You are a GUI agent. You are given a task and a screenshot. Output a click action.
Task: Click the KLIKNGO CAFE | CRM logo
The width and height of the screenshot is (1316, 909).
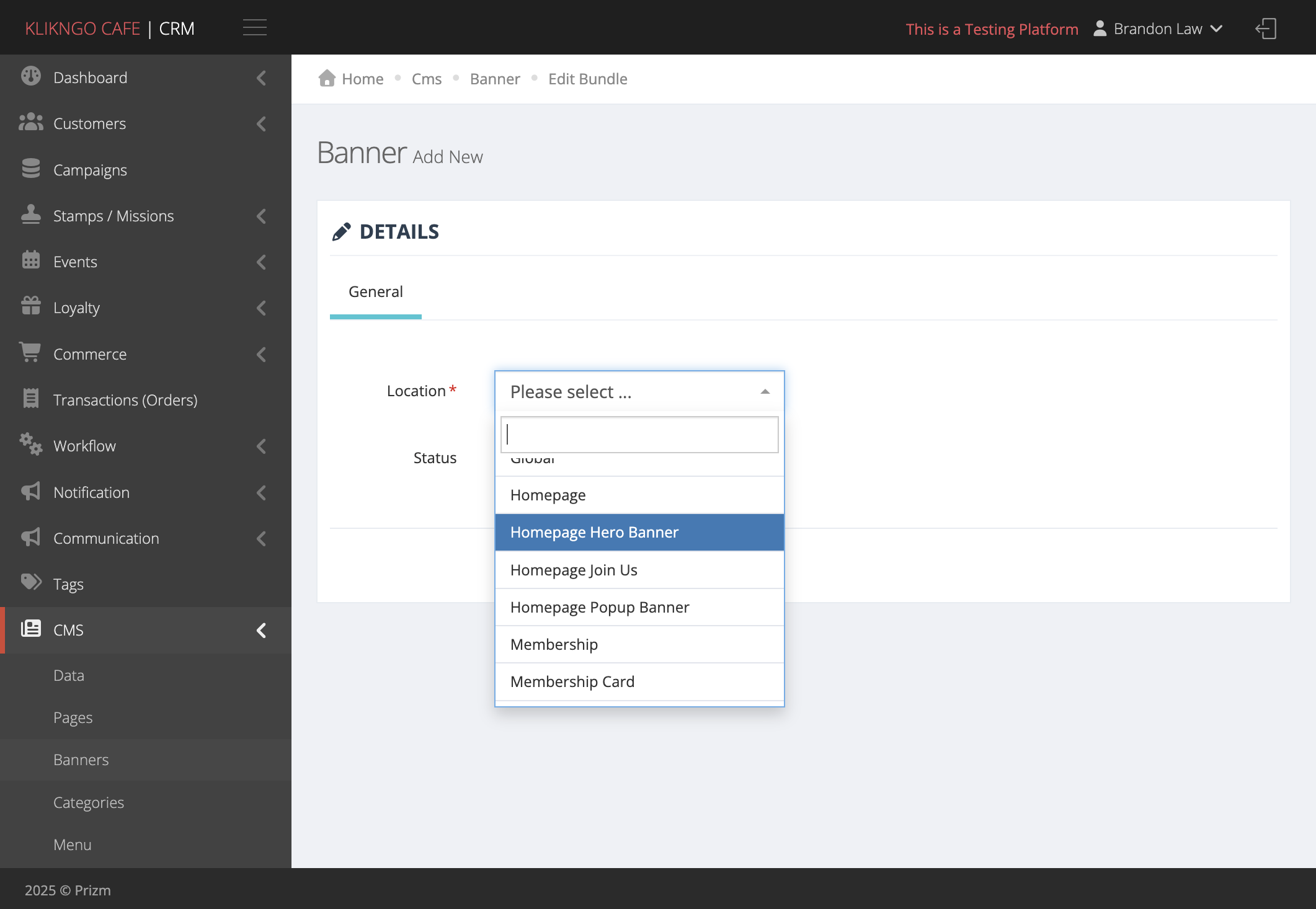110,29
